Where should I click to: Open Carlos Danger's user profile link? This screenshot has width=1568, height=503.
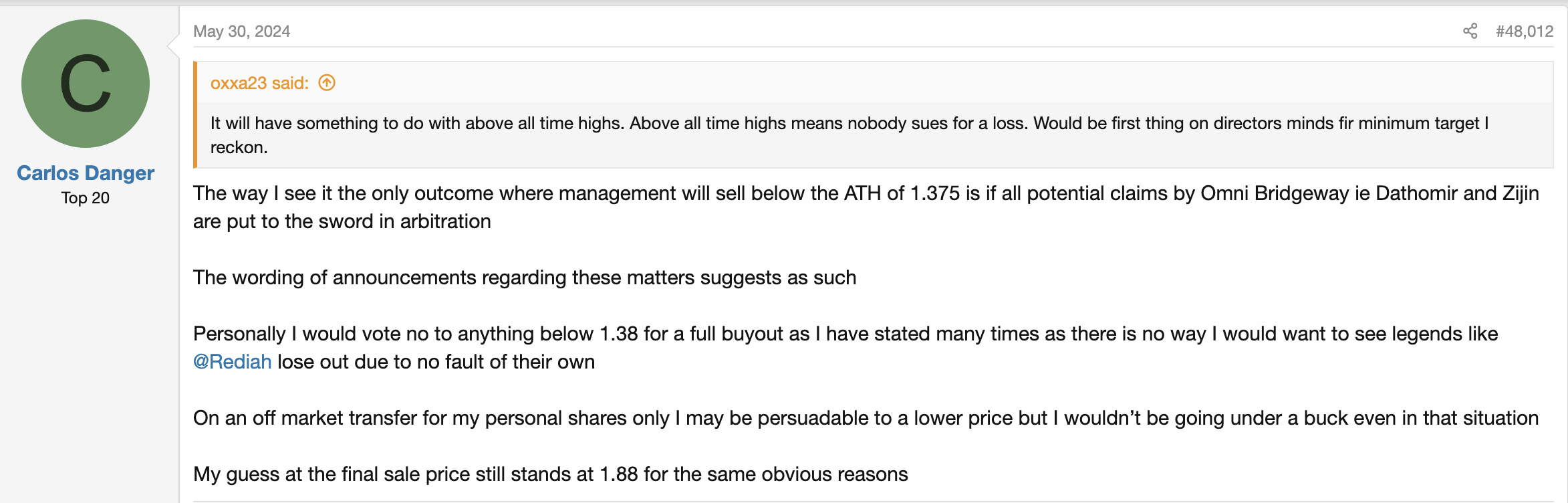click(x=86, y=173)
